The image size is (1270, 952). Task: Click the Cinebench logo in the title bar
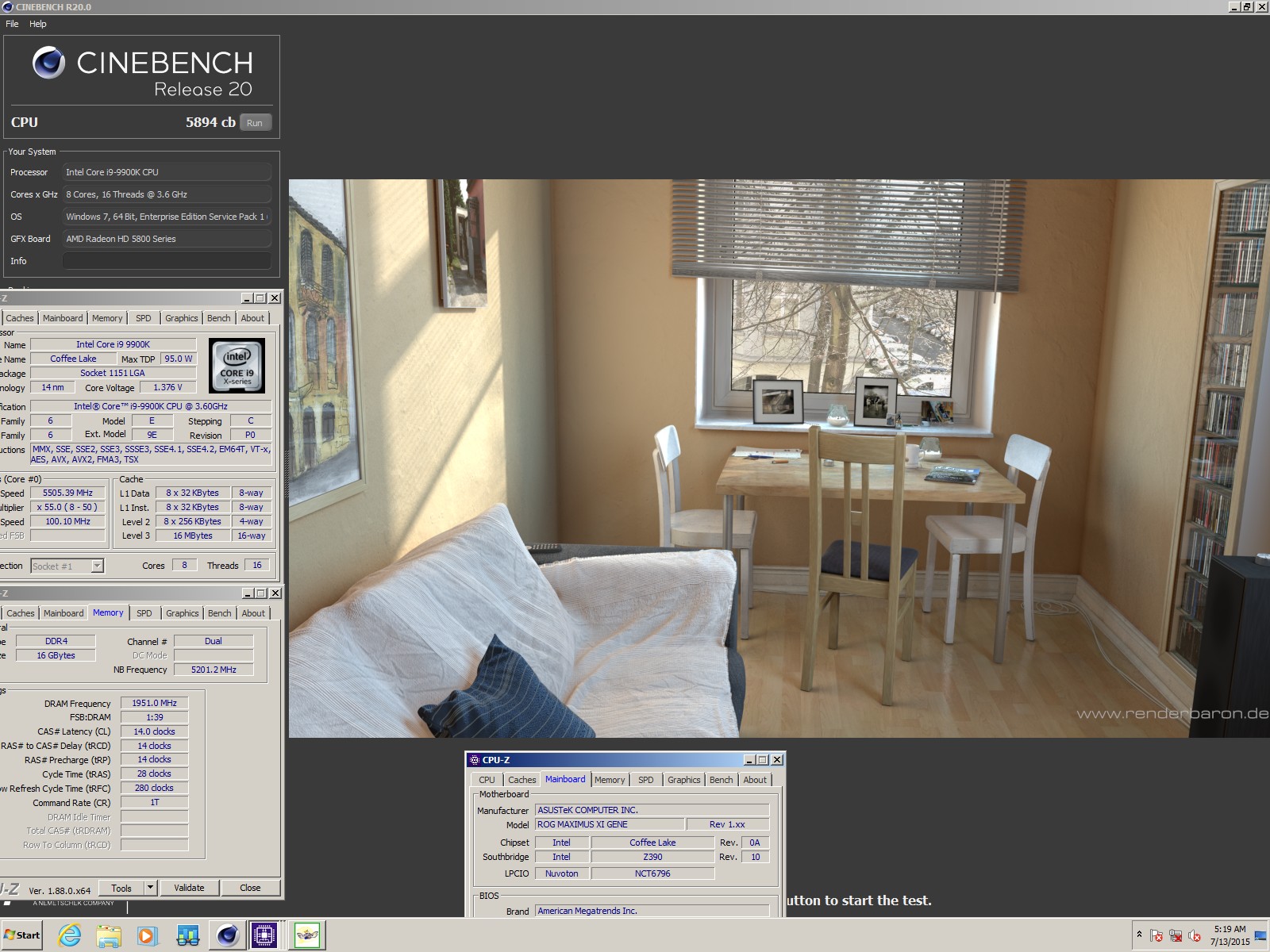click(x=7, y=7)
